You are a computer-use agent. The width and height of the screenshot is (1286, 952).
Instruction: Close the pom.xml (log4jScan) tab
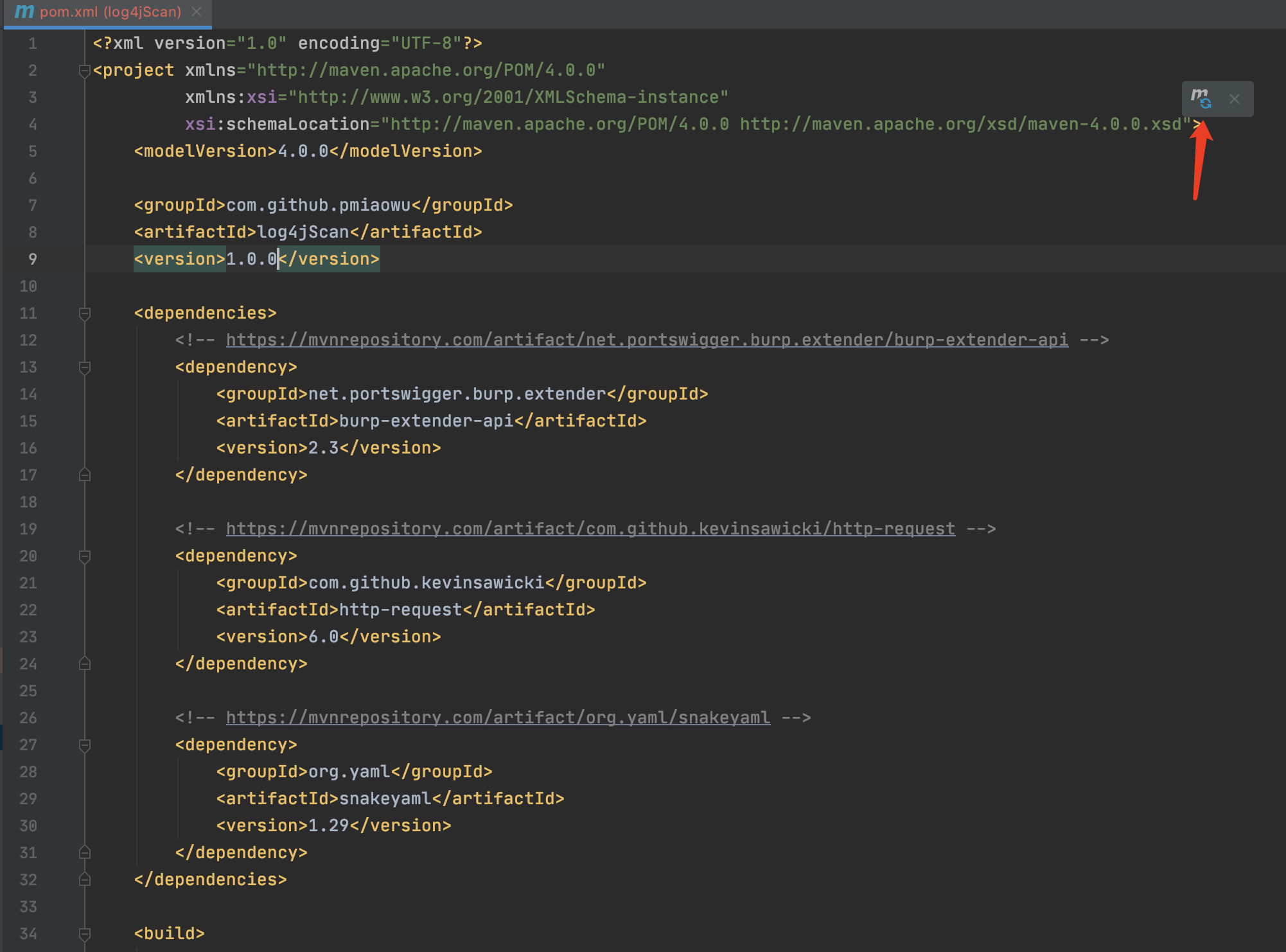tap(197, 12)
